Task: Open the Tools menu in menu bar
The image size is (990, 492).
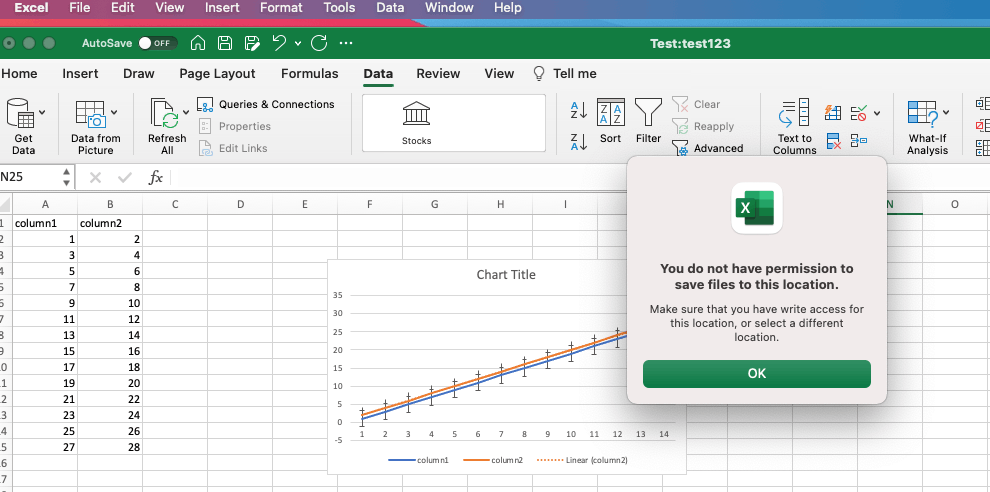Action: [340, 8]
